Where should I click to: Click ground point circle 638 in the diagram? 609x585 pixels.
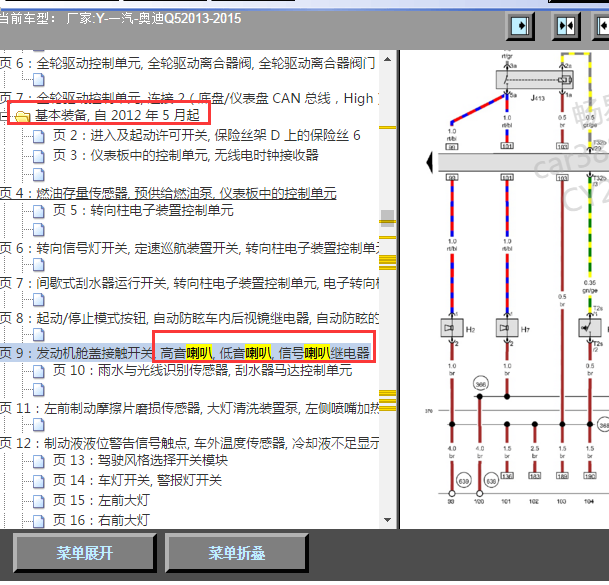491,481
